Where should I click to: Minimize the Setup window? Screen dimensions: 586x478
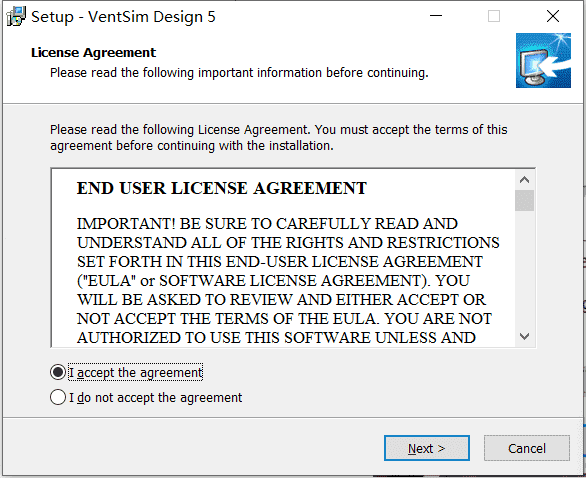436,16
